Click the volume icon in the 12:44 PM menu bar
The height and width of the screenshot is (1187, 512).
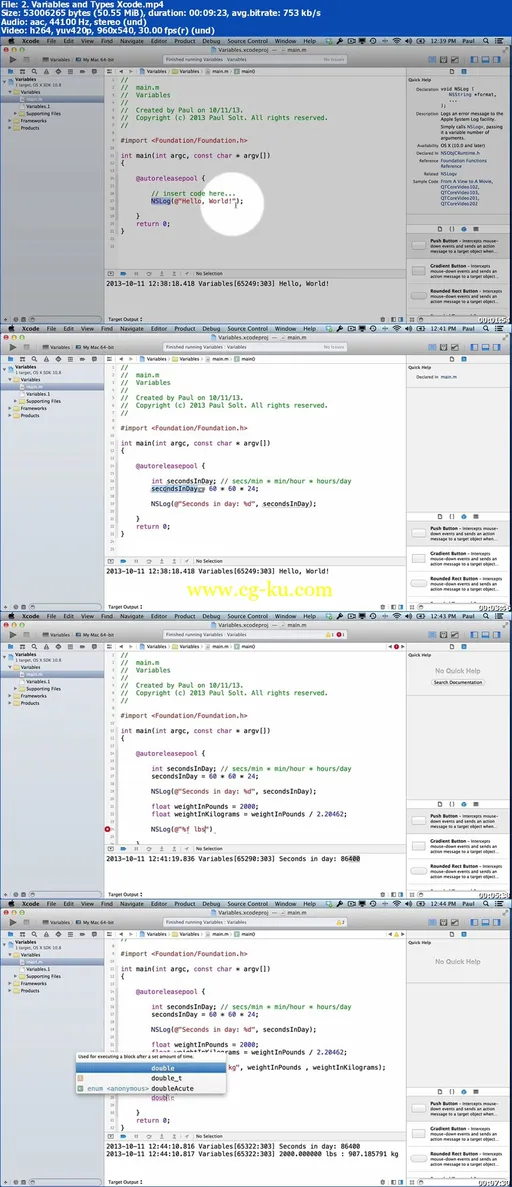tap(410, 904)
